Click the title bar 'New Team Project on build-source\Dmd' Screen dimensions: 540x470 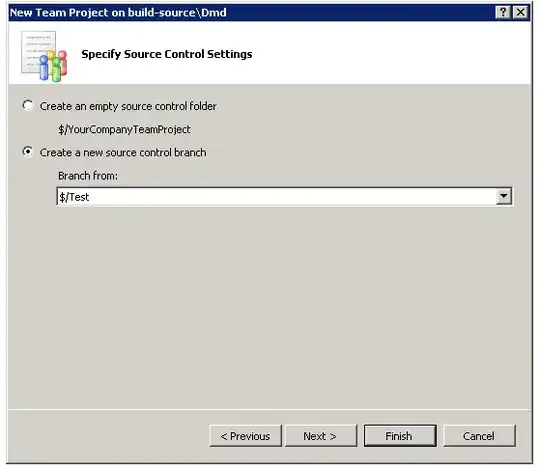[x=118, y=12]
